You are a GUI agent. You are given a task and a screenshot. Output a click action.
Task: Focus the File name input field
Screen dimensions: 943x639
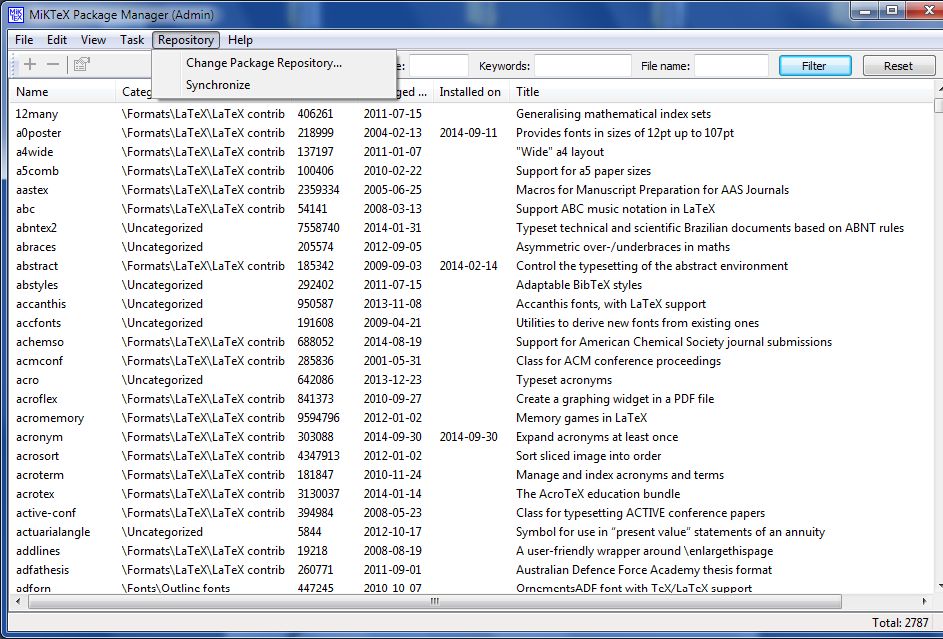coord(731,66)
